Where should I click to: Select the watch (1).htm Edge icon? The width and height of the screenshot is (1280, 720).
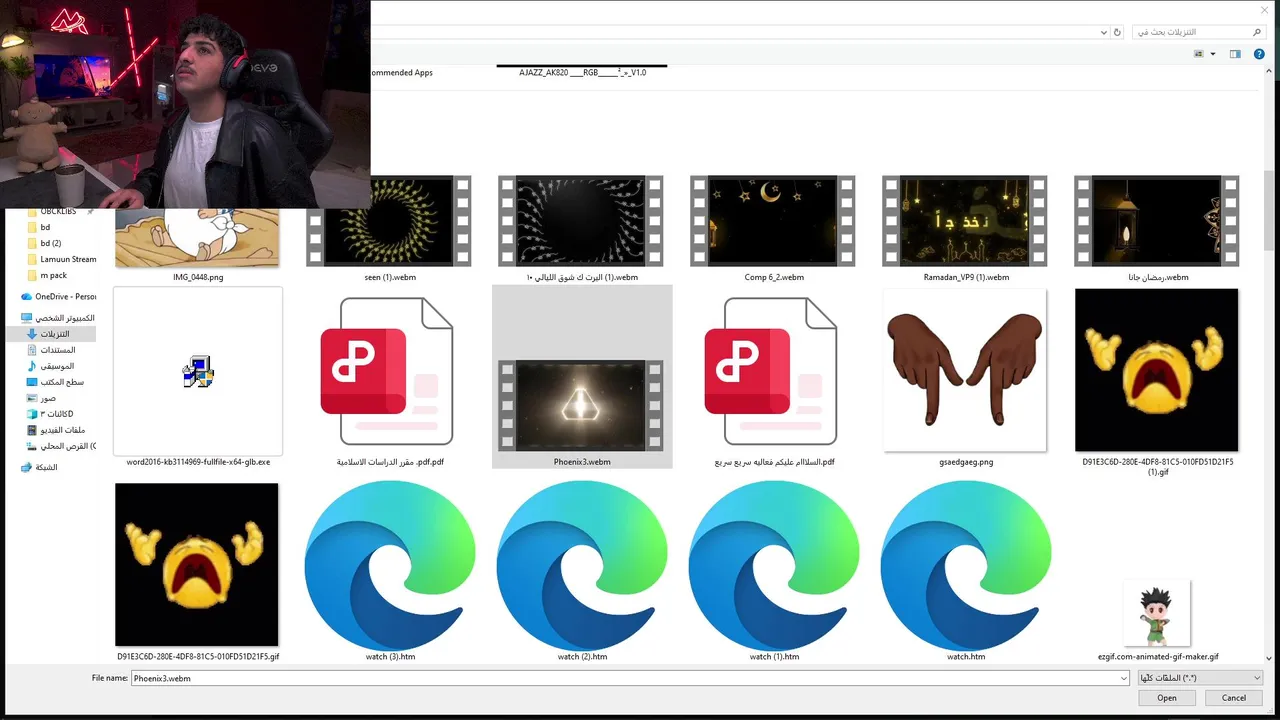tap(773, 565)
